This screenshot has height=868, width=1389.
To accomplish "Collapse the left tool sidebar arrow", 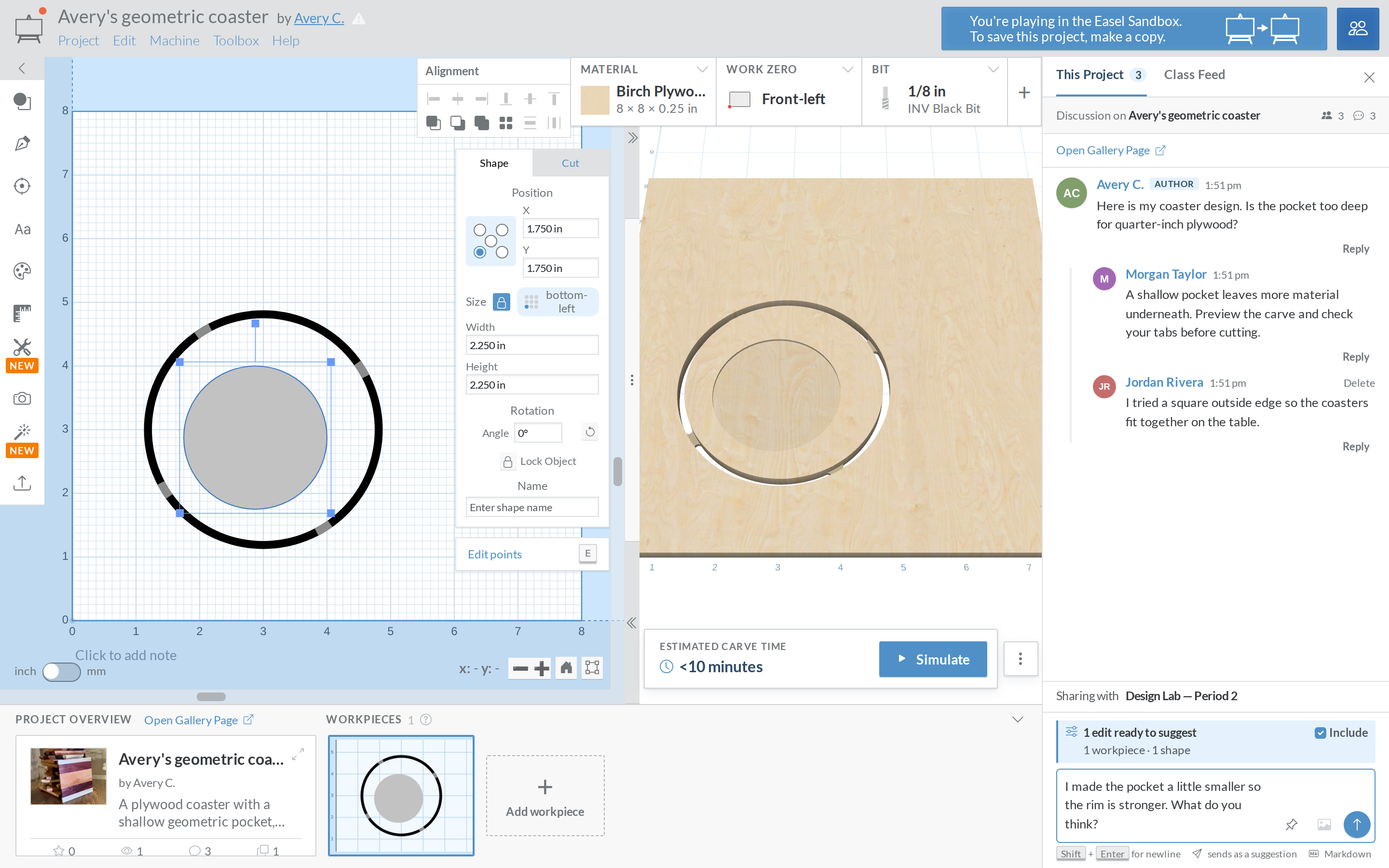I will (x=22, y=68).
